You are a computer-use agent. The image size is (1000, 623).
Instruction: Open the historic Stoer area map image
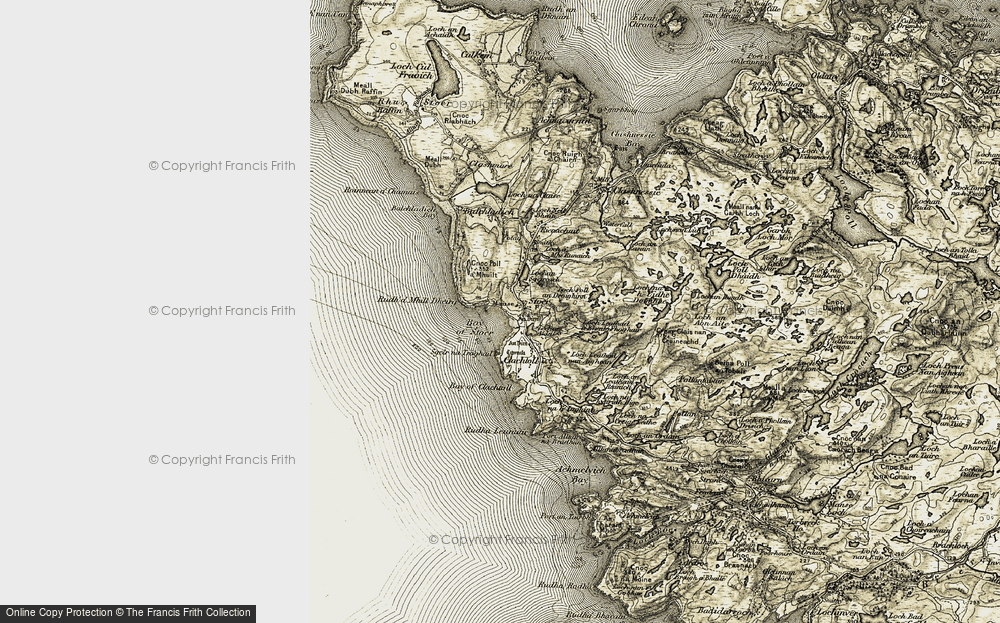[655, 311]
